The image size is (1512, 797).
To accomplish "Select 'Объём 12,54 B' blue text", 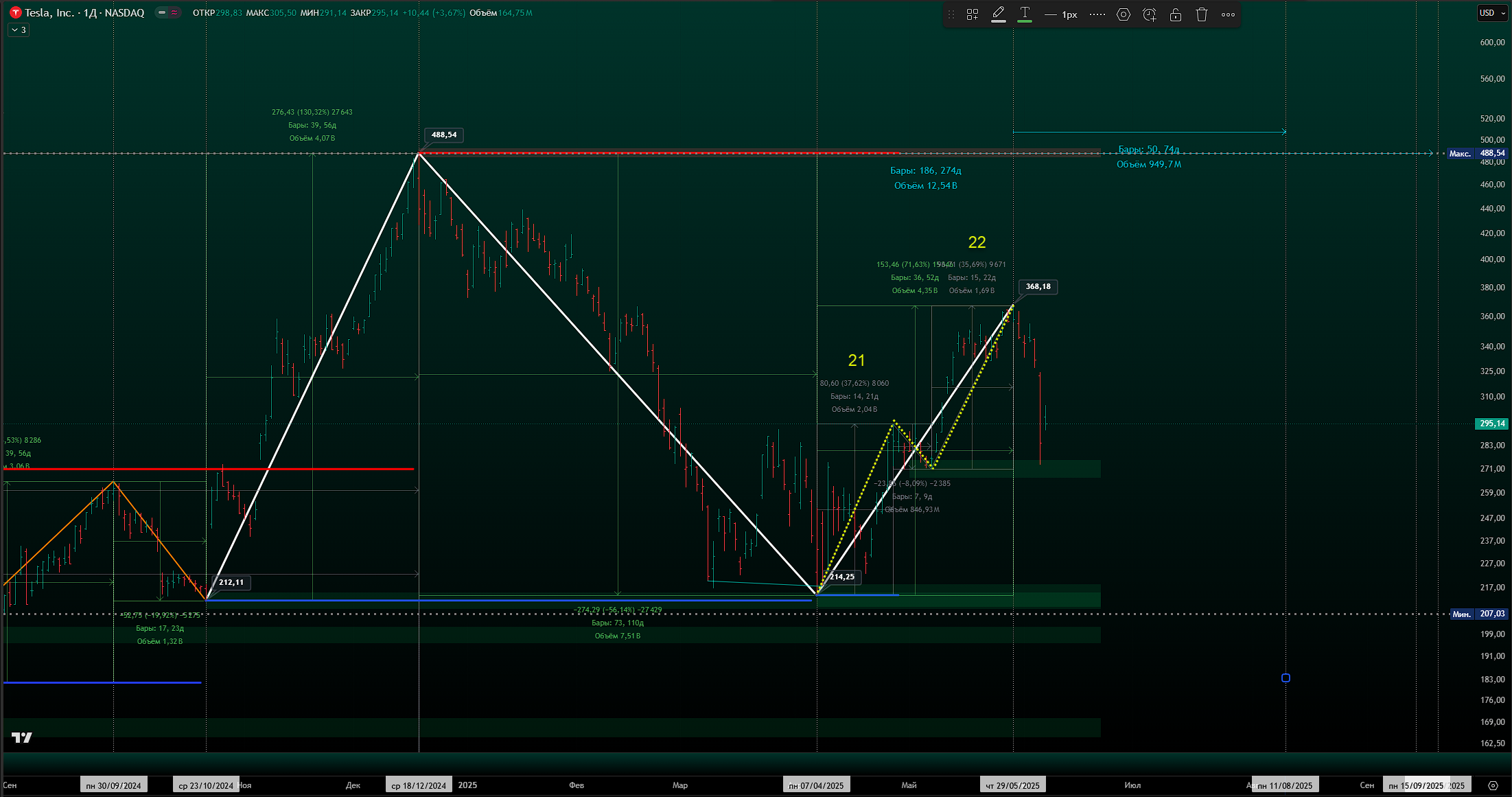I will [x=925, y=185].
